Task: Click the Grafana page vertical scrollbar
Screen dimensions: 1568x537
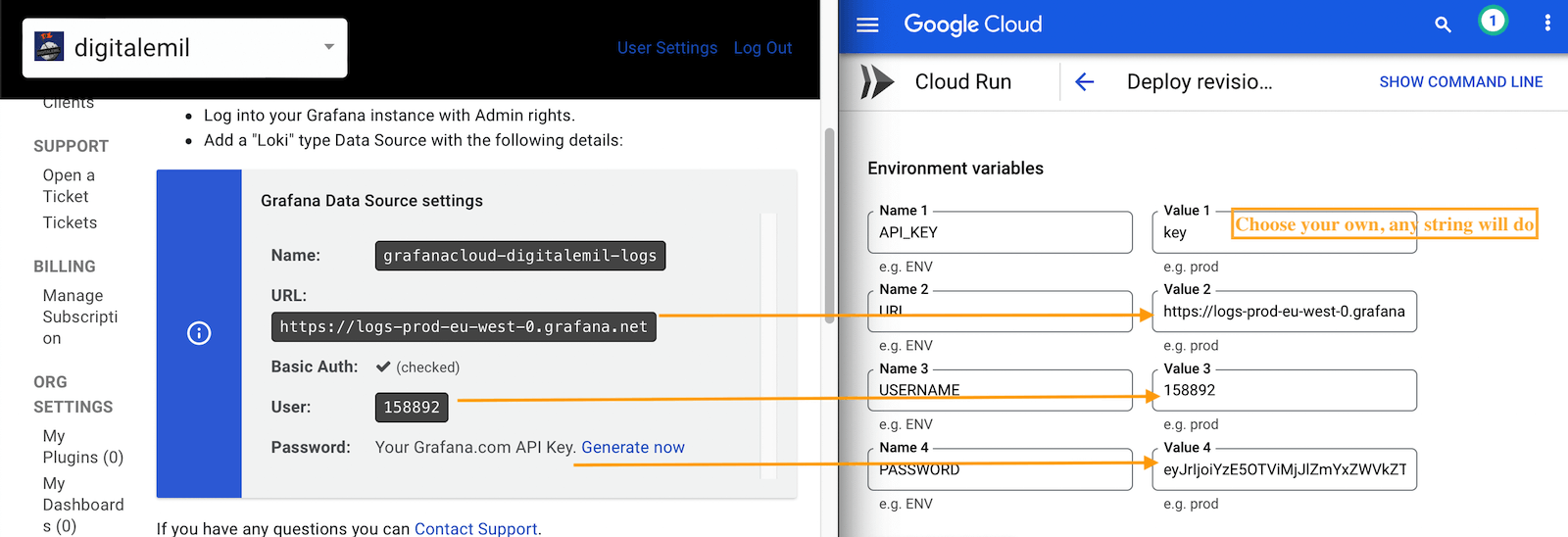Action: click(x=829, y=225)
